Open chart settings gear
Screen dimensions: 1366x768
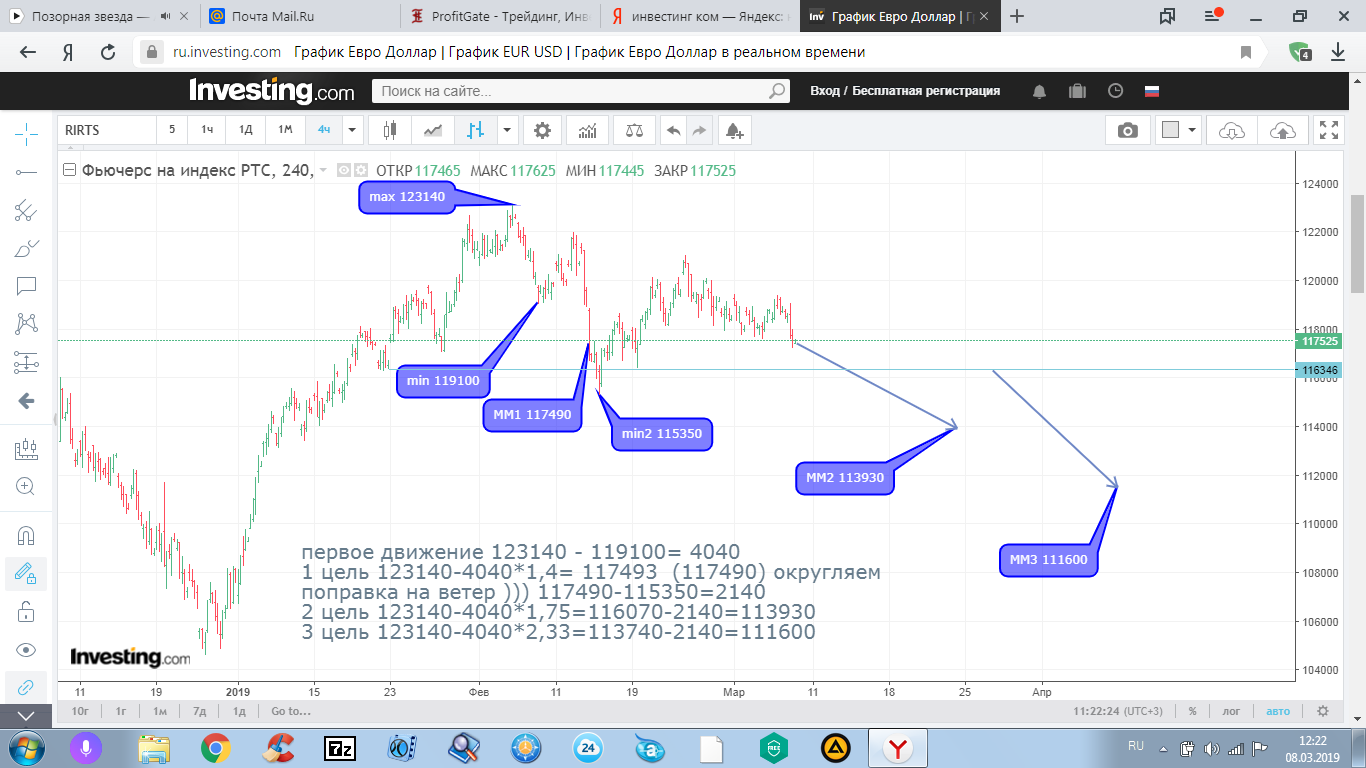click(x=542, y=130)
